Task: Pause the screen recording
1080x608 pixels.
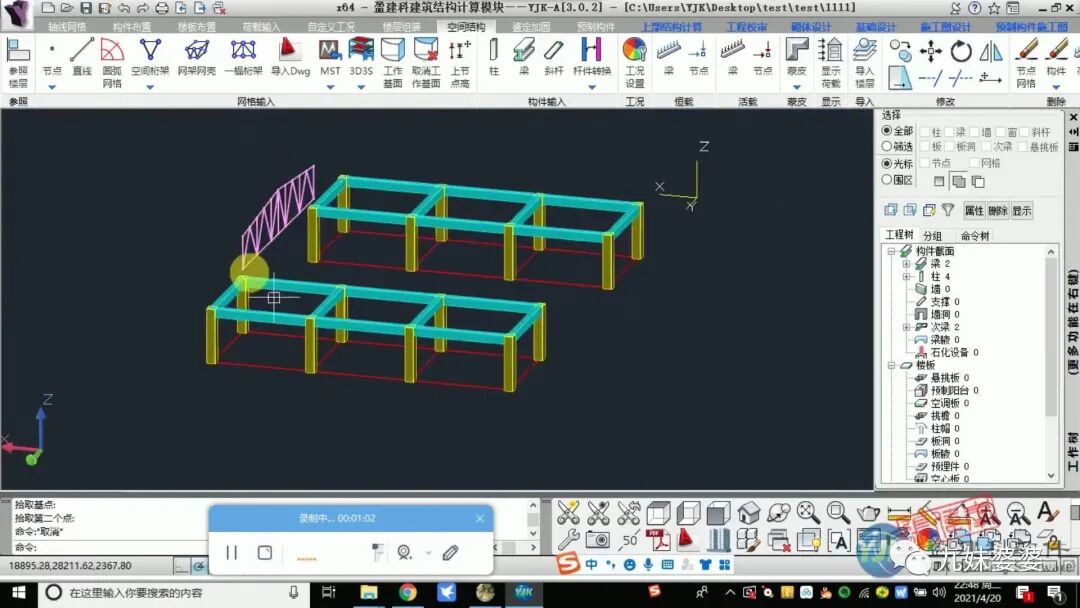Action: tap(231, 552)
